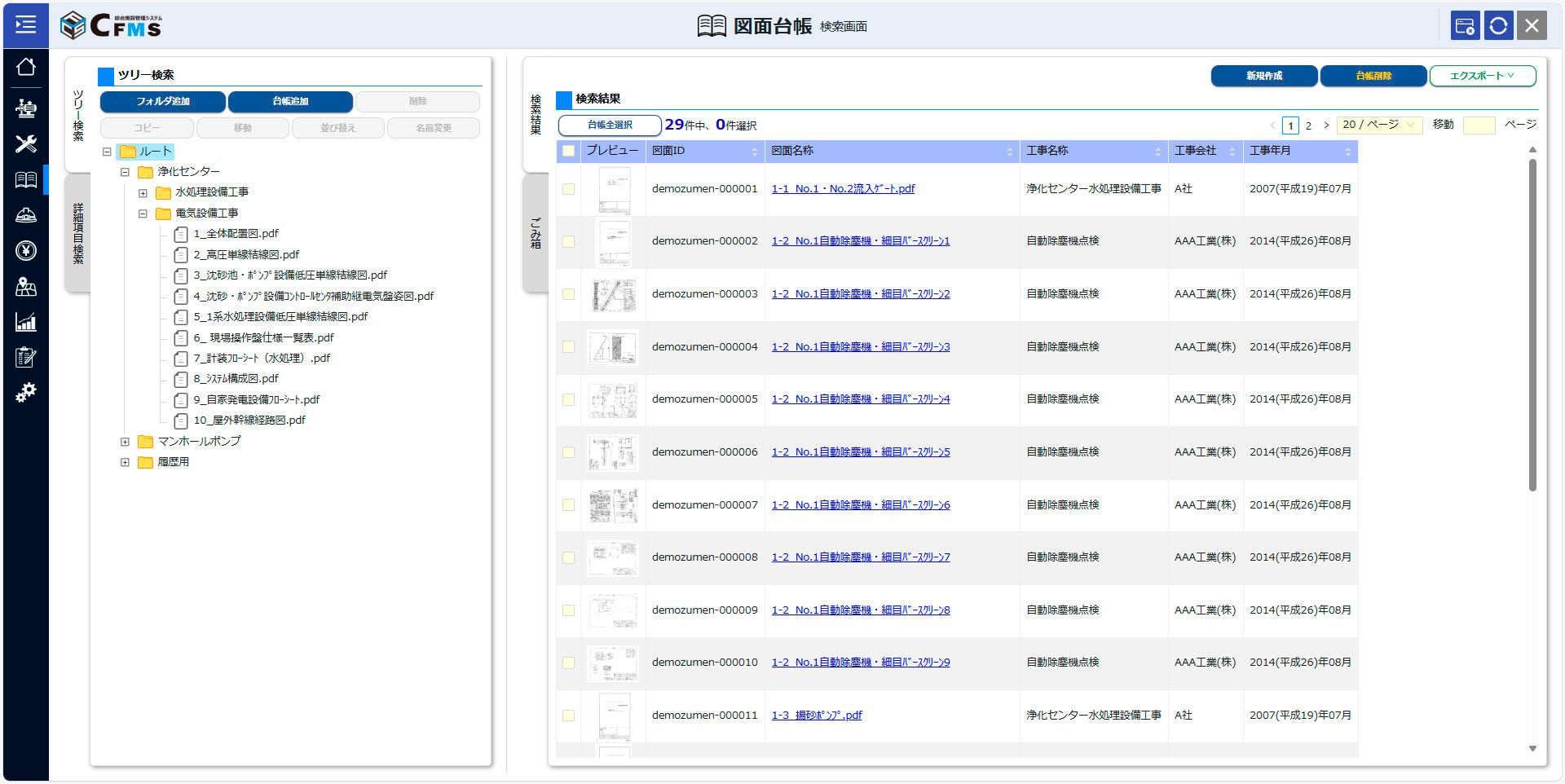Check the box for demozumen-000001 row
Screen dimensions: 1565x784
click(568, 189)
